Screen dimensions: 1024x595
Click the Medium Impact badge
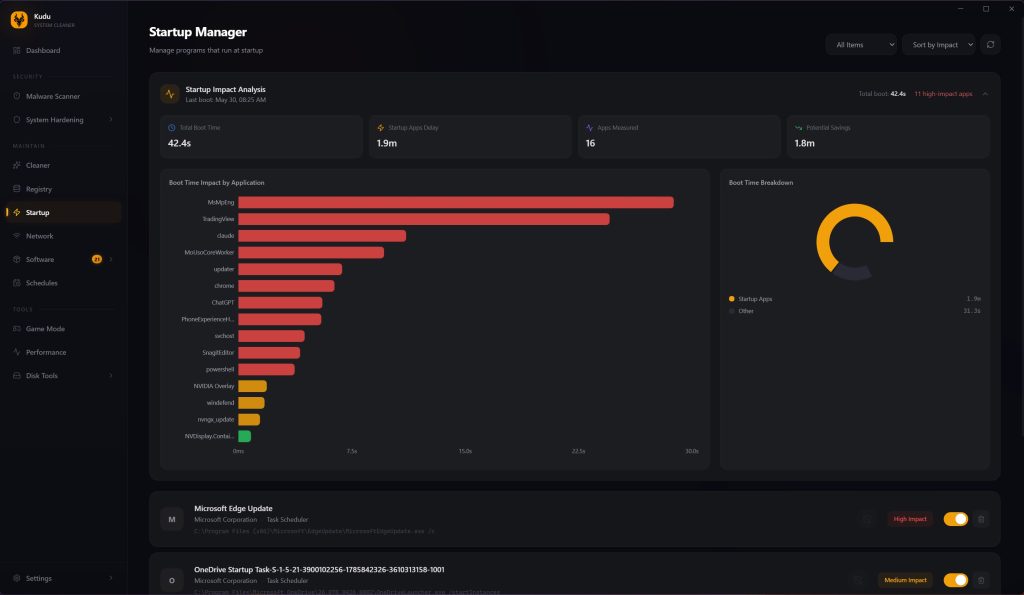click(905, 580)
